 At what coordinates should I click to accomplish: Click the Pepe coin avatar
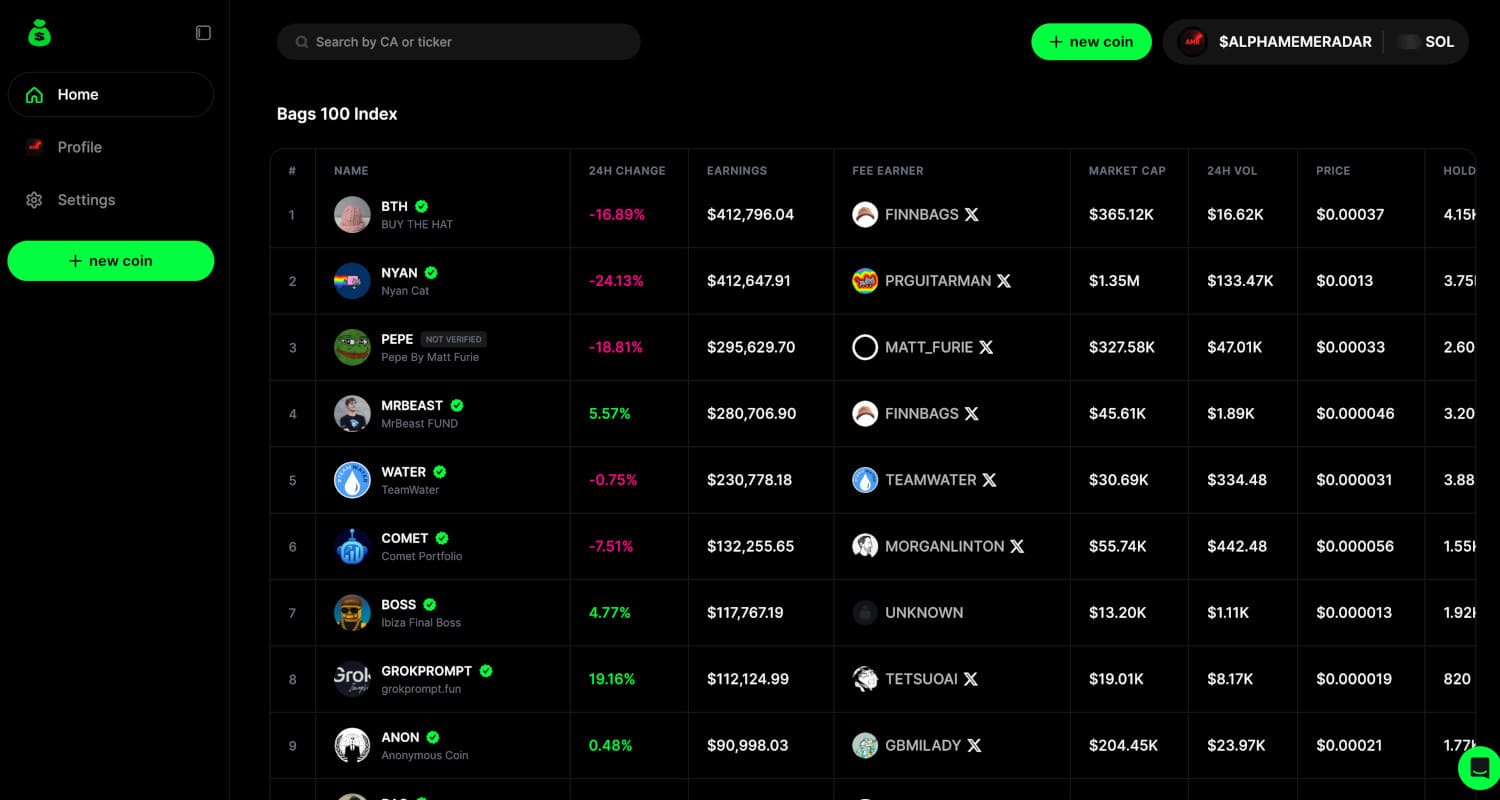click(x=352, y=347)
